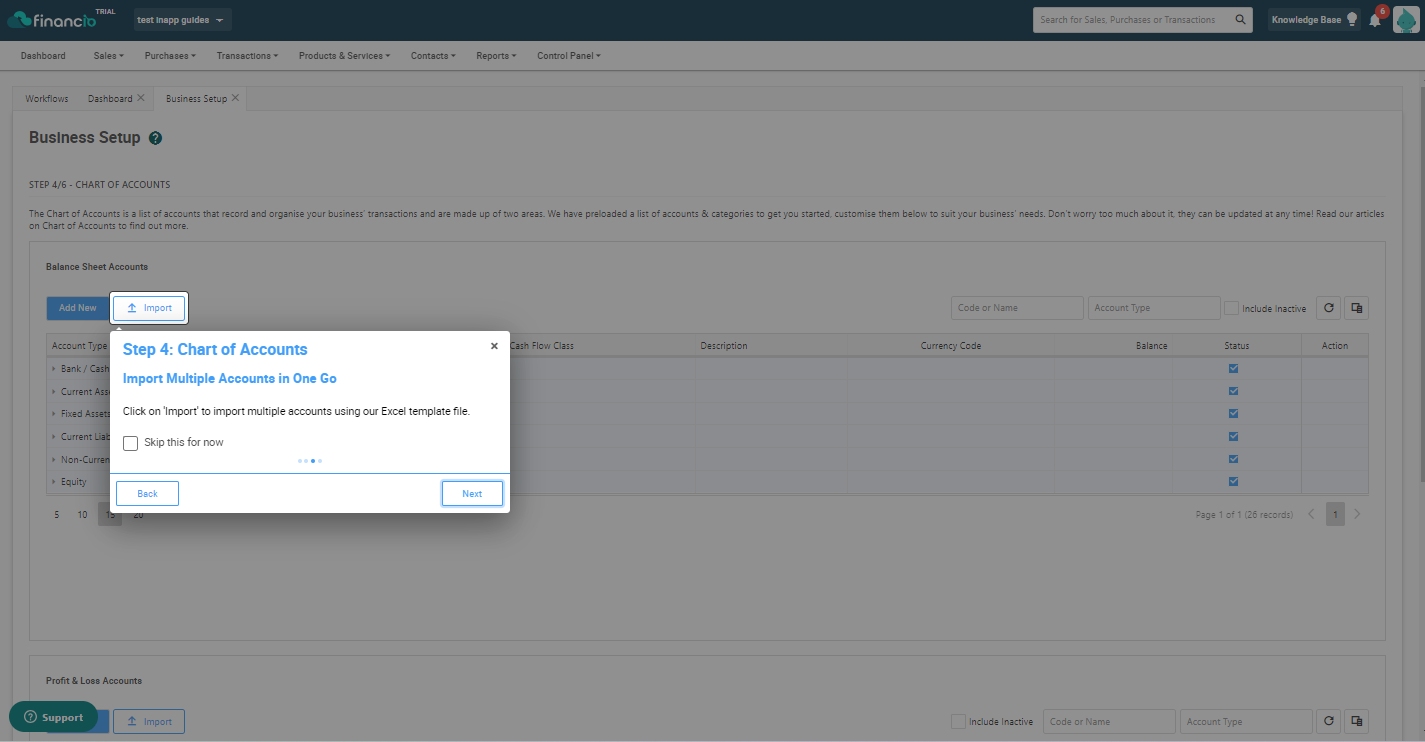Toggle status checkbox of Equity row

click(1233, 481)
